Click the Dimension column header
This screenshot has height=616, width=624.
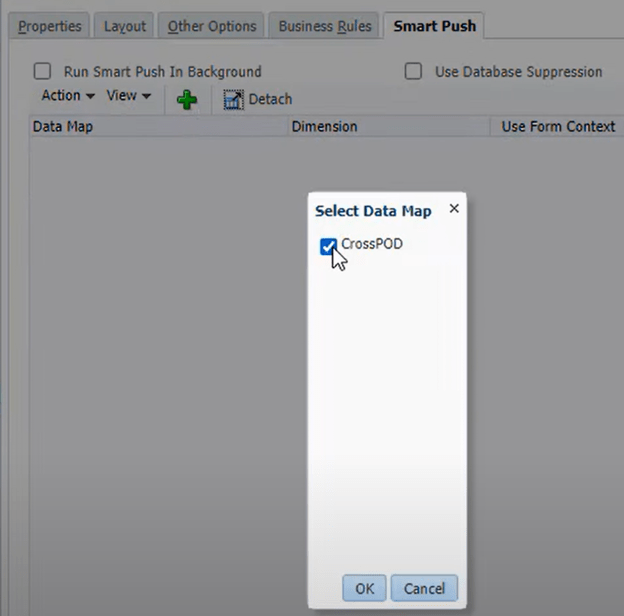coord(389,127)
